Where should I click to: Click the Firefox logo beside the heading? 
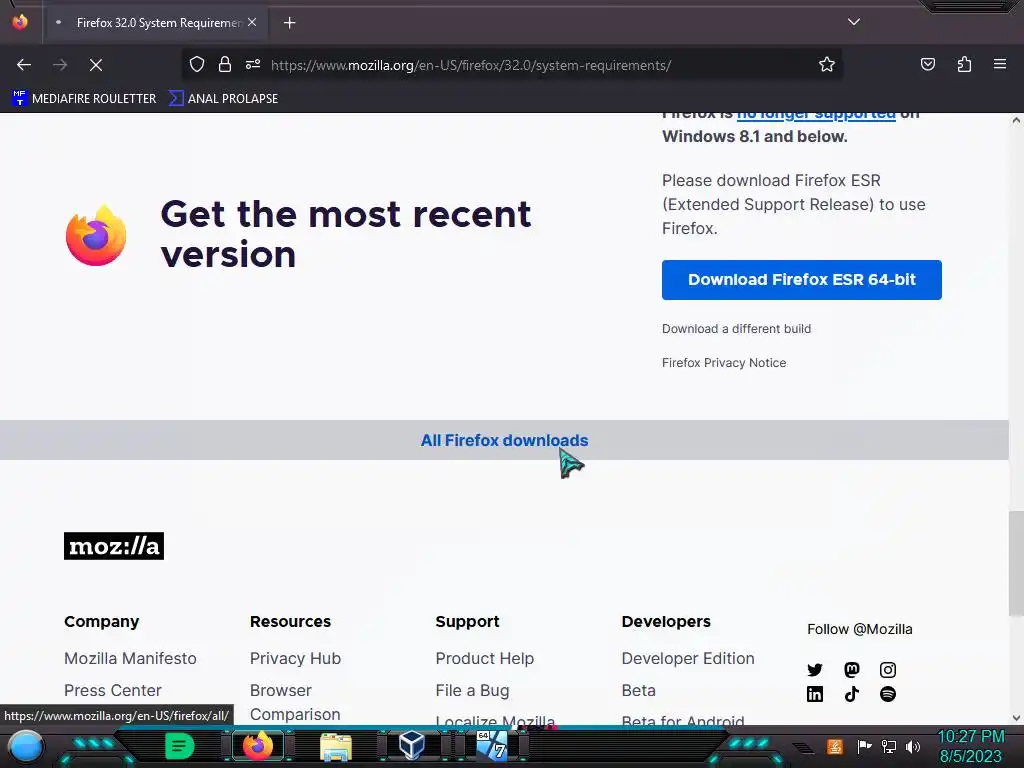pyautogui.click(x=96, y=235)
